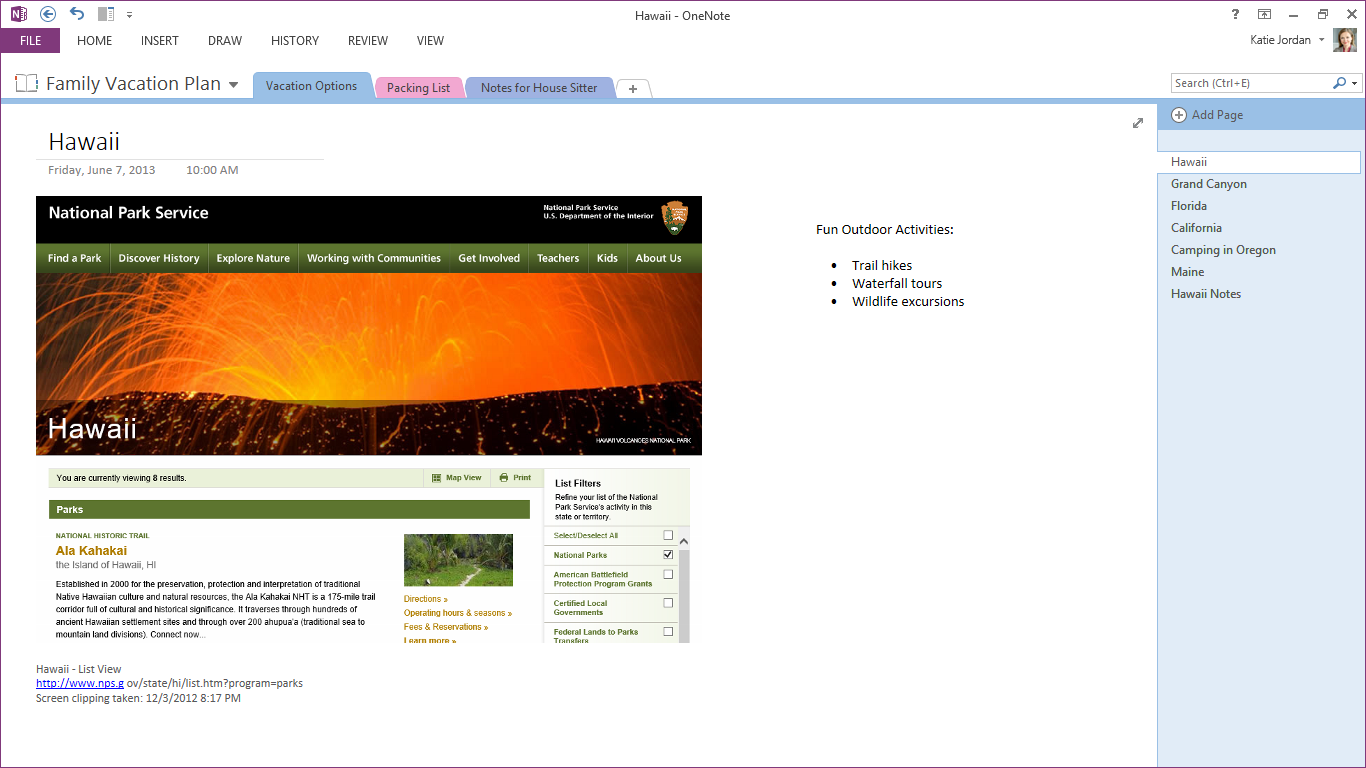Click into the Search (Ctrl+E) box
The width and height of the screenshot is (1366, 768).
coord(1251,83)
